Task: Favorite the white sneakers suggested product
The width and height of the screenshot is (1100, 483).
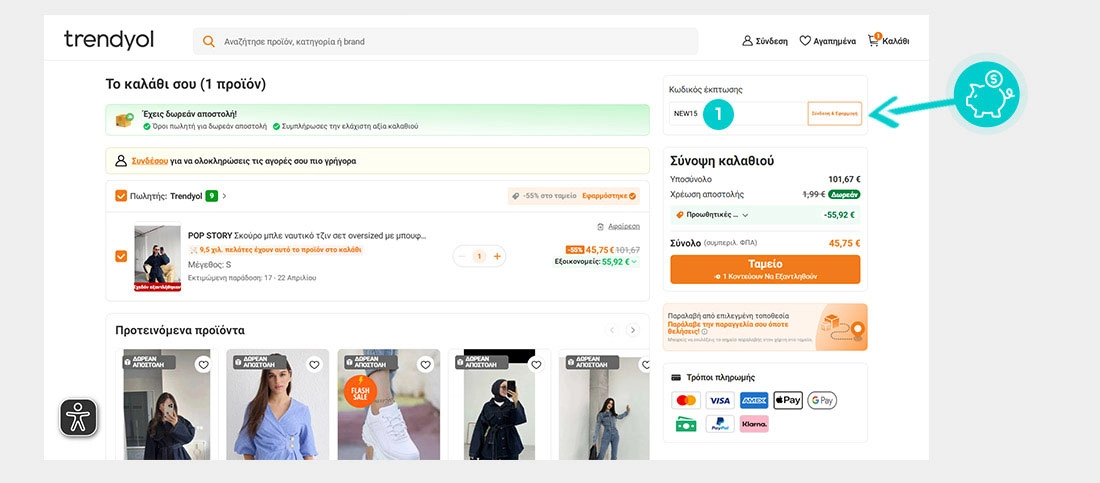Action: 425,364
